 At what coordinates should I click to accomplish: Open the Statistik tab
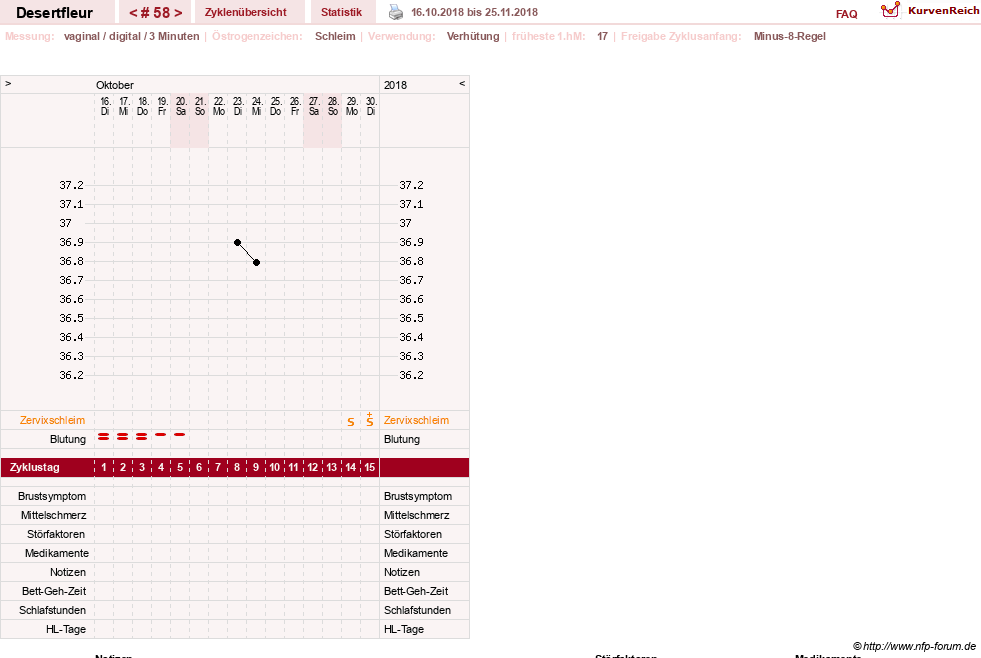click(x=342, y=12)
